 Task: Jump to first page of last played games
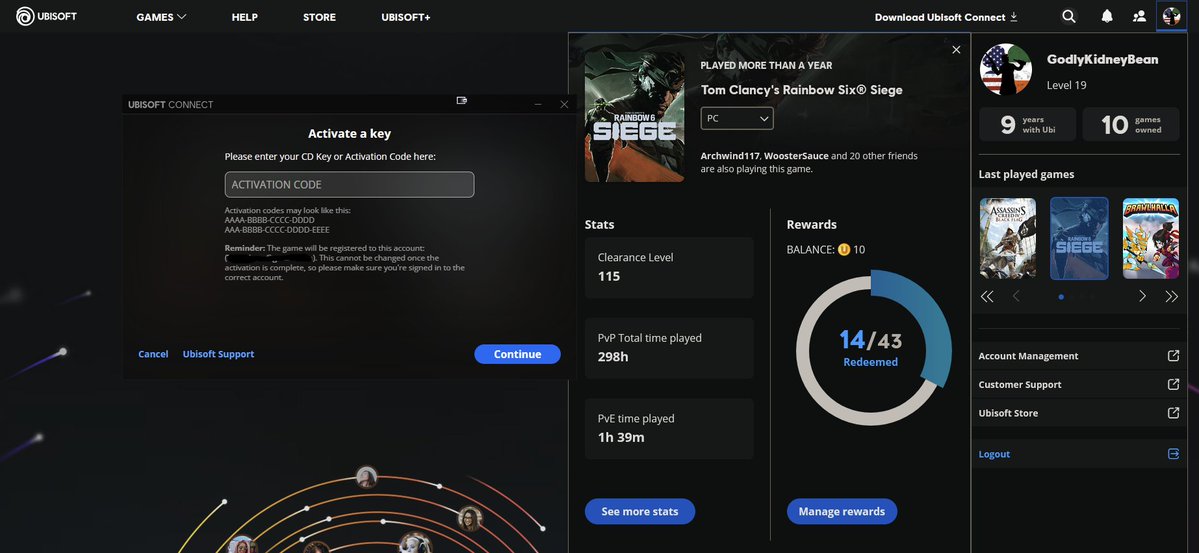point(987,297)
